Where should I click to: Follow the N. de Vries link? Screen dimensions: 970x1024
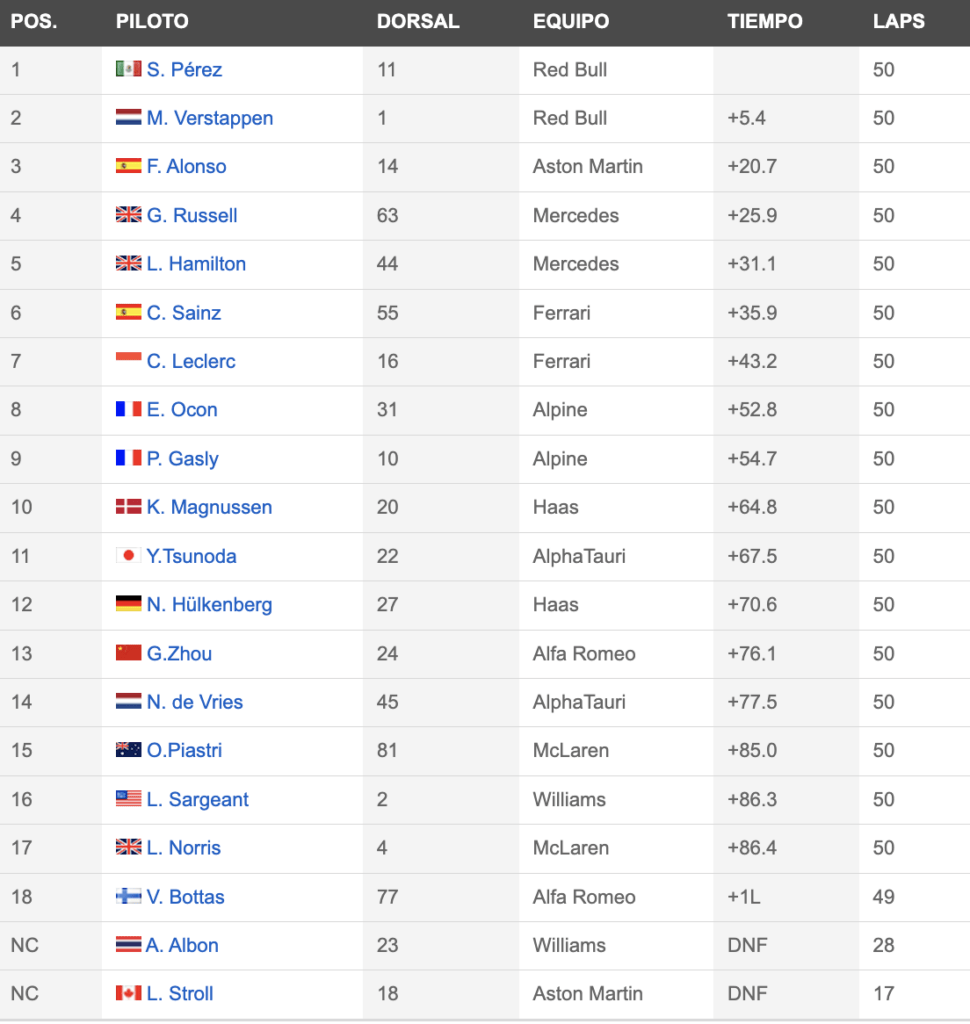[195, 702]
